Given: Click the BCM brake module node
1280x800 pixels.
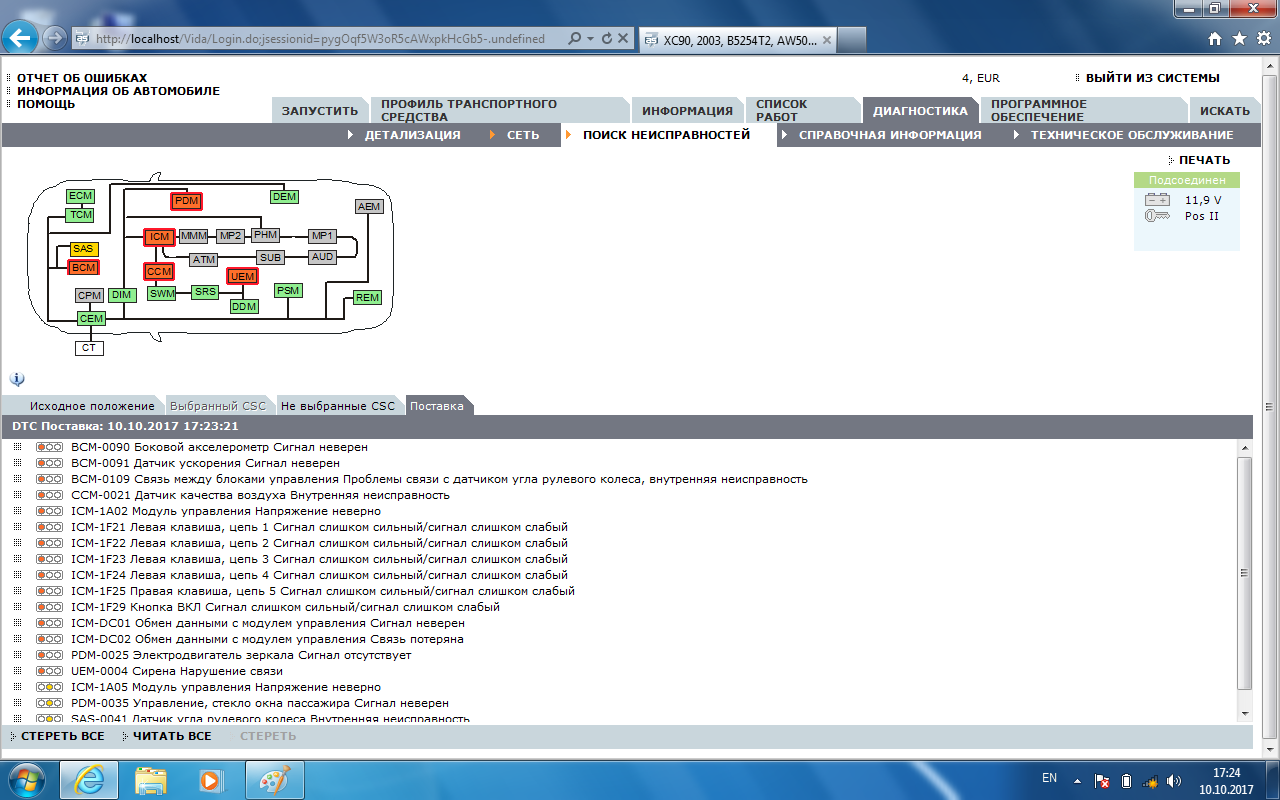Looking at the screenshot, I should pyautogui.click(x=83, y=267).
